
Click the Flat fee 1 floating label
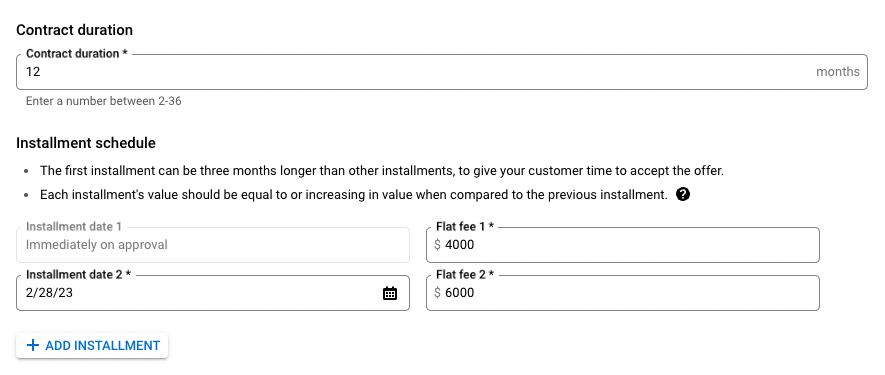coord(465,226)
